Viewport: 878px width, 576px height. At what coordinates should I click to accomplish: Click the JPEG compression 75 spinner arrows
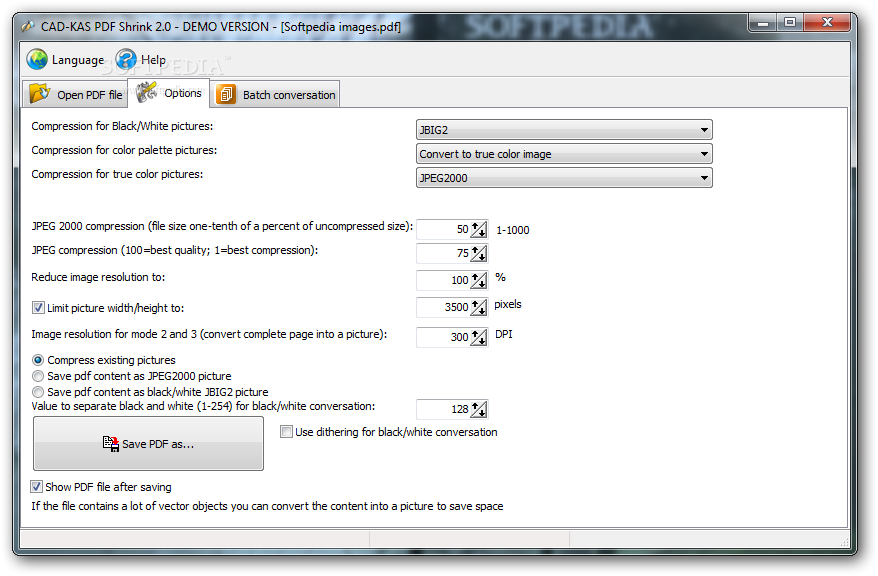click(479, 254)
